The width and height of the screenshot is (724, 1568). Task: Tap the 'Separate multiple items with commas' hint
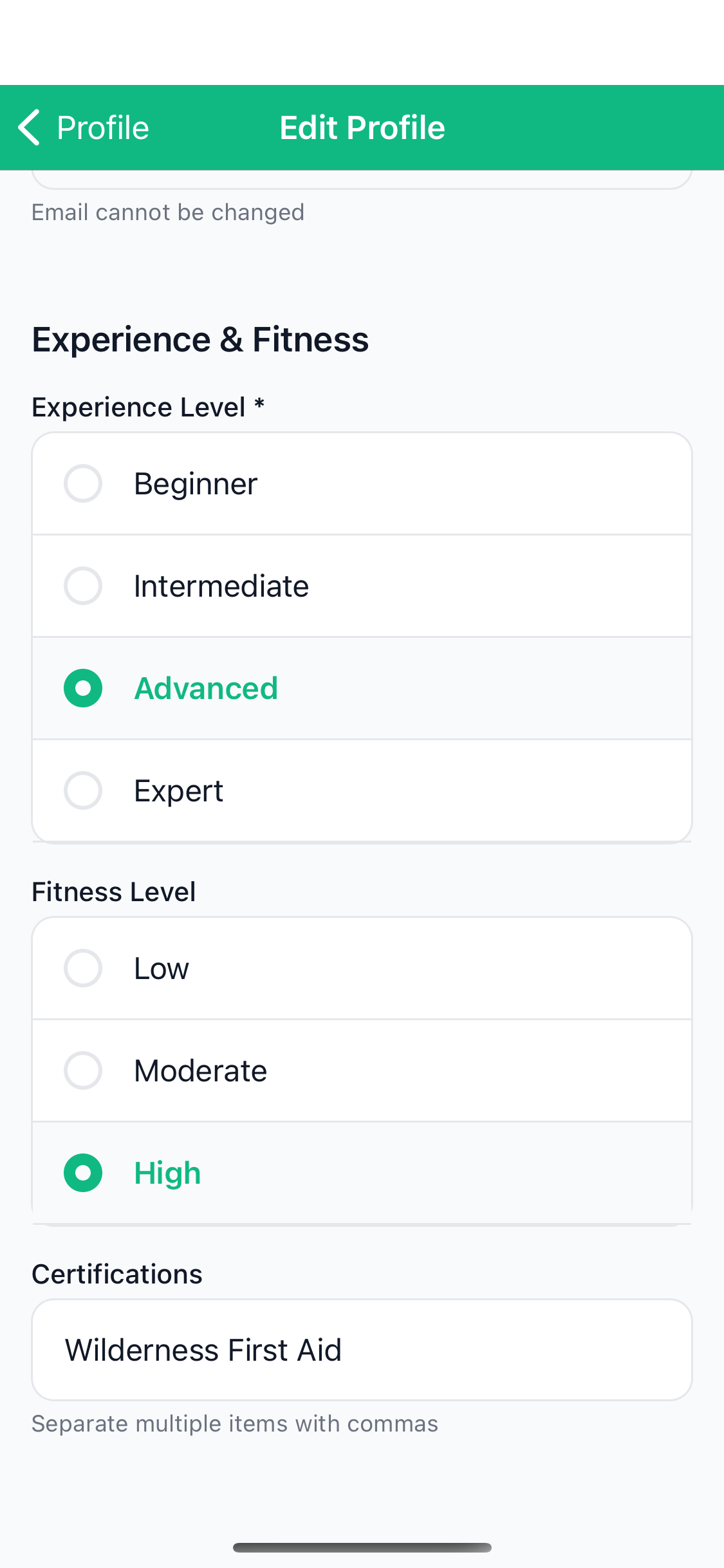pos(234,1424)
